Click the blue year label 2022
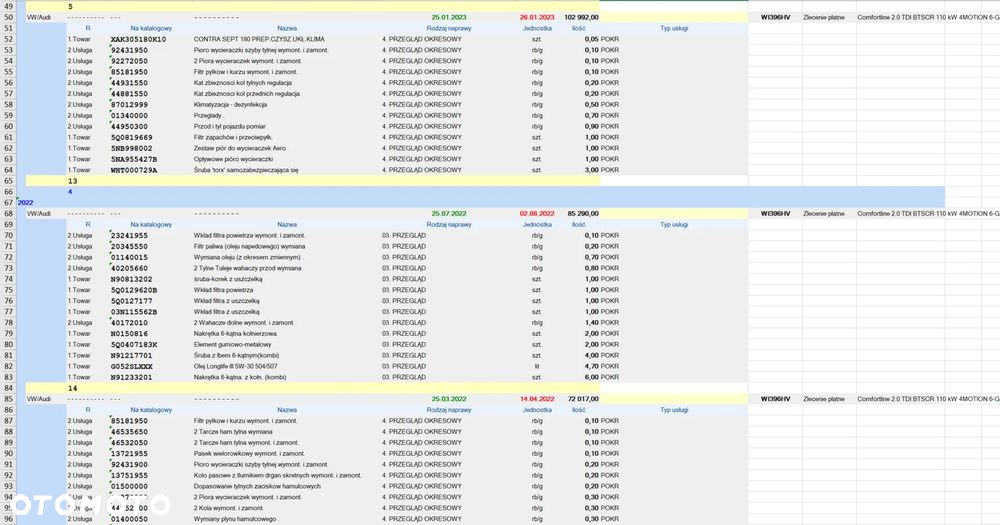 click(26, 202)
